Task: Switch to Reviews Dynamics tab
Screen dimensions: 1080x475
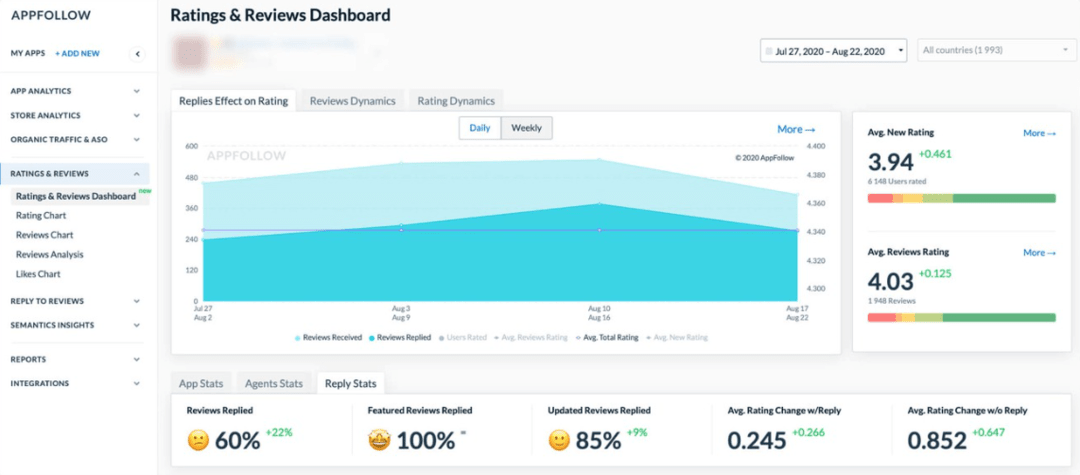Action: tap(352, 101)
